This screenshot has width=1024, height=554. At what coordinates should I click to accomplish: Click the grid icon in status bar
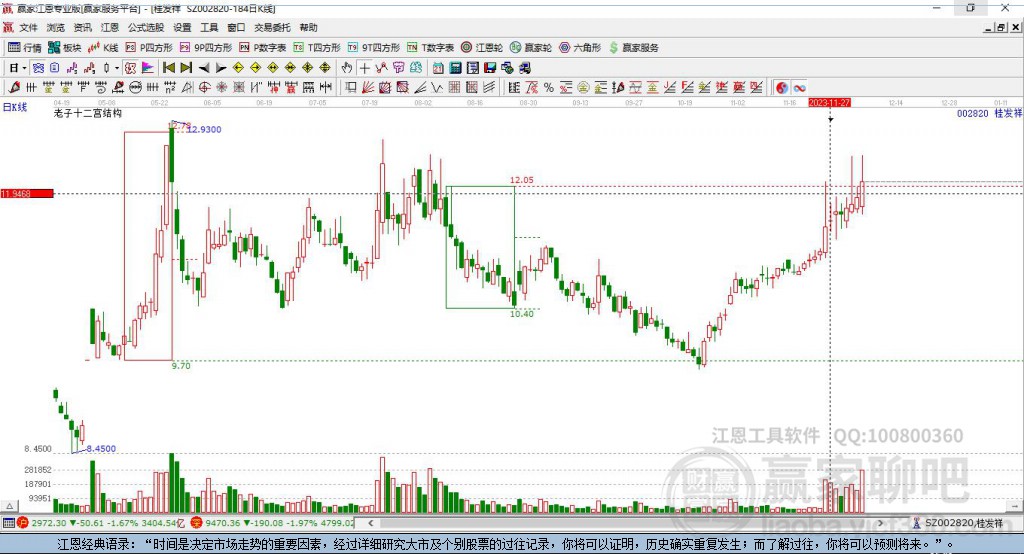tap(8, 523)
